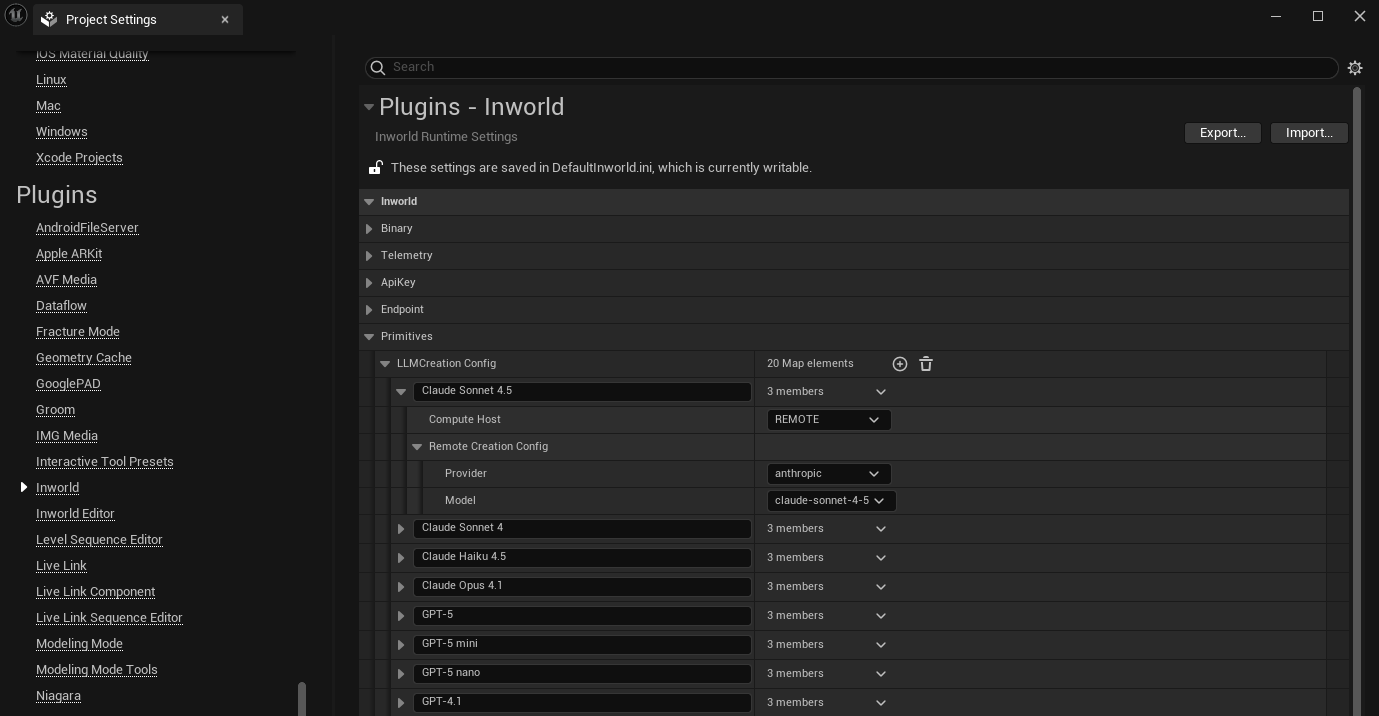Screen dimensions: 1379x716
Task: Collapse the Plugins - Inworld header
Action: pos(369,107)
